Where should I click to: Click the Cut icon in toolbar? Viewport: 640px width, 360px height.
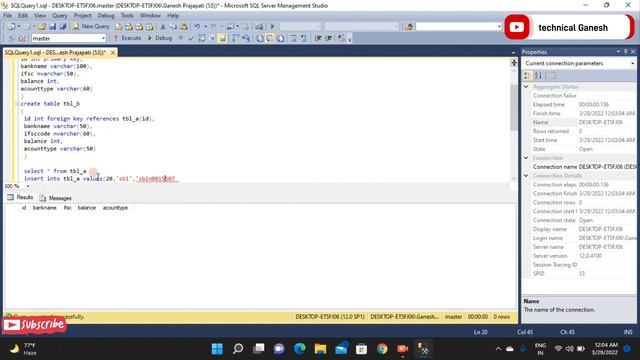[163, 27]
